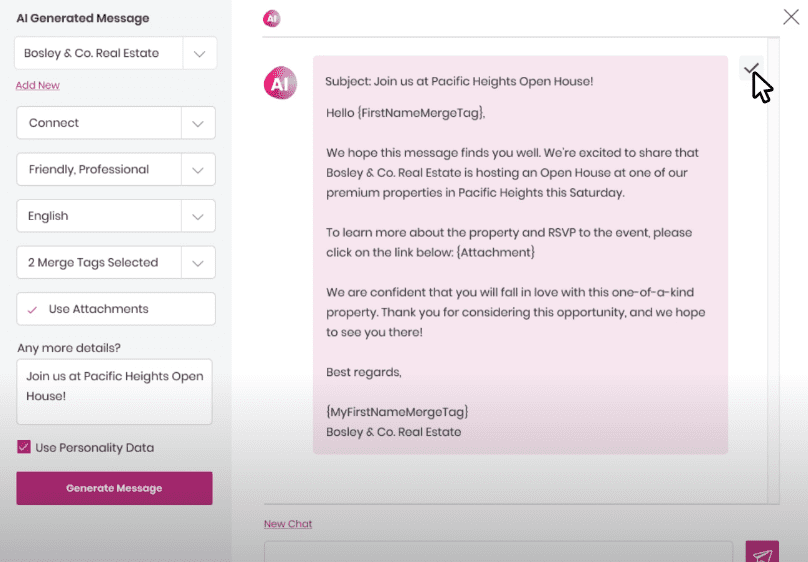Accept the message with the checkmark icon

751,68
